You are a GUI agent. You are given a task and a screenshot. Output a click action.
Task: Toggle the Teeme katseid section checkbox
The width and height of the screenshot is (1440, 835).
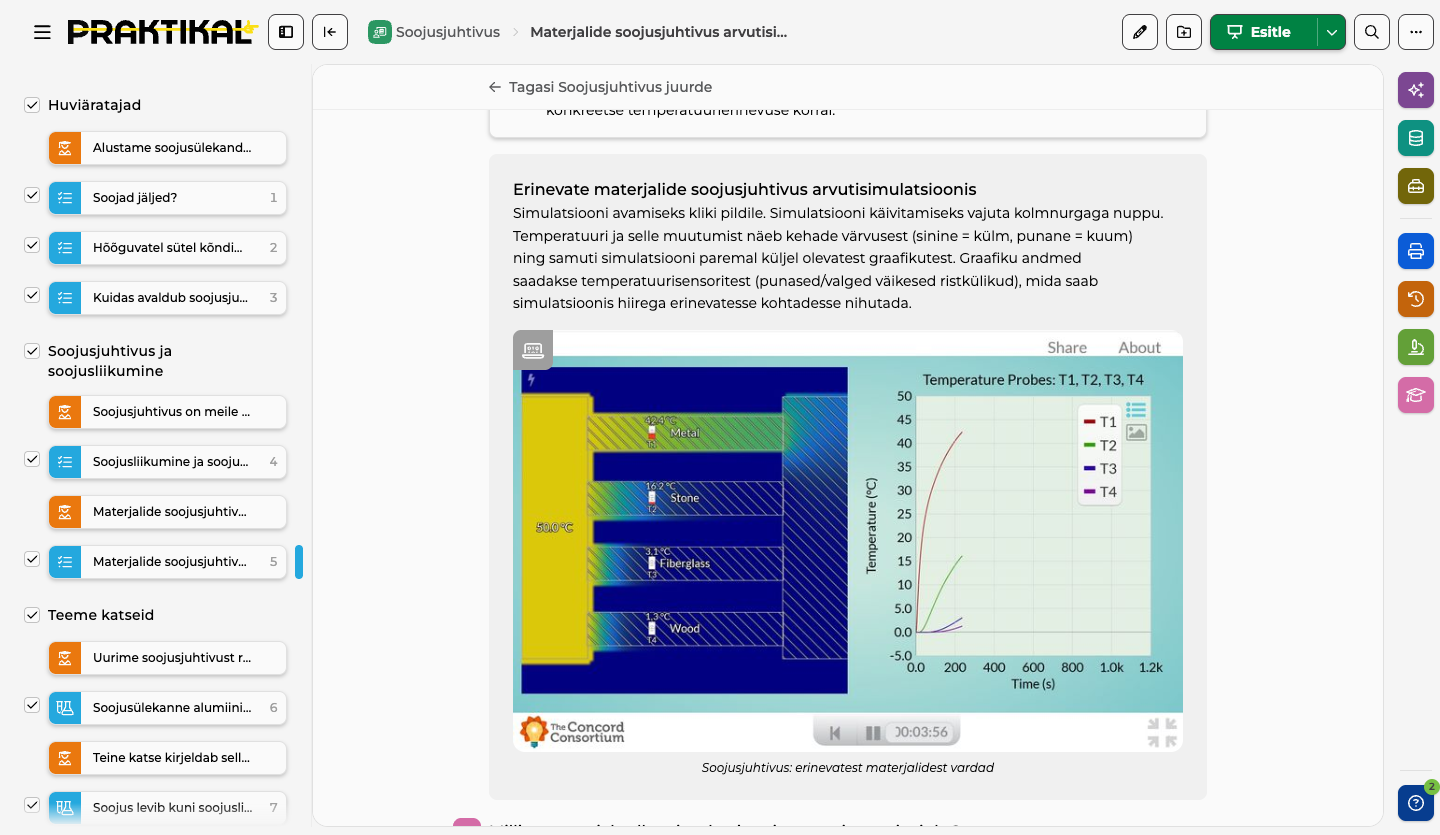pos(32,615)
